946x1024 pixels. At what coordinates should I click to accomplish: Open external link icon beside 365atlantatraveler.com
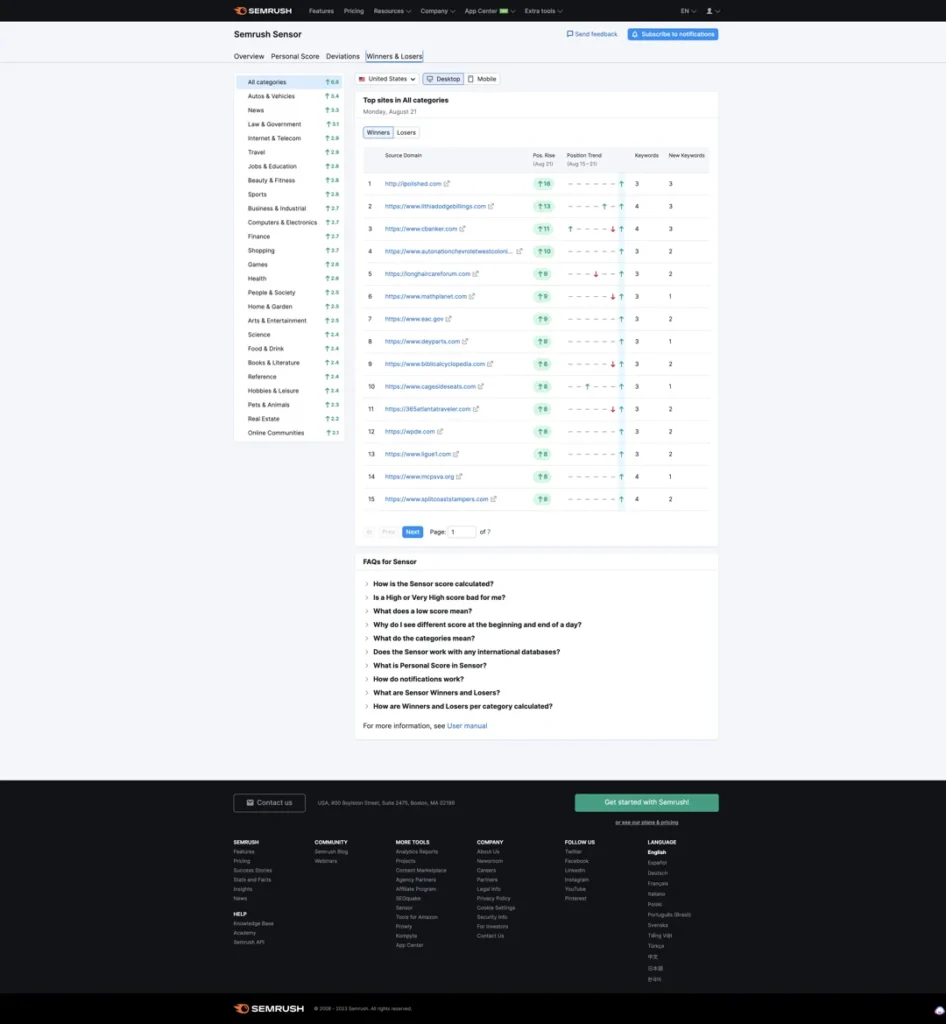[476, 409]
